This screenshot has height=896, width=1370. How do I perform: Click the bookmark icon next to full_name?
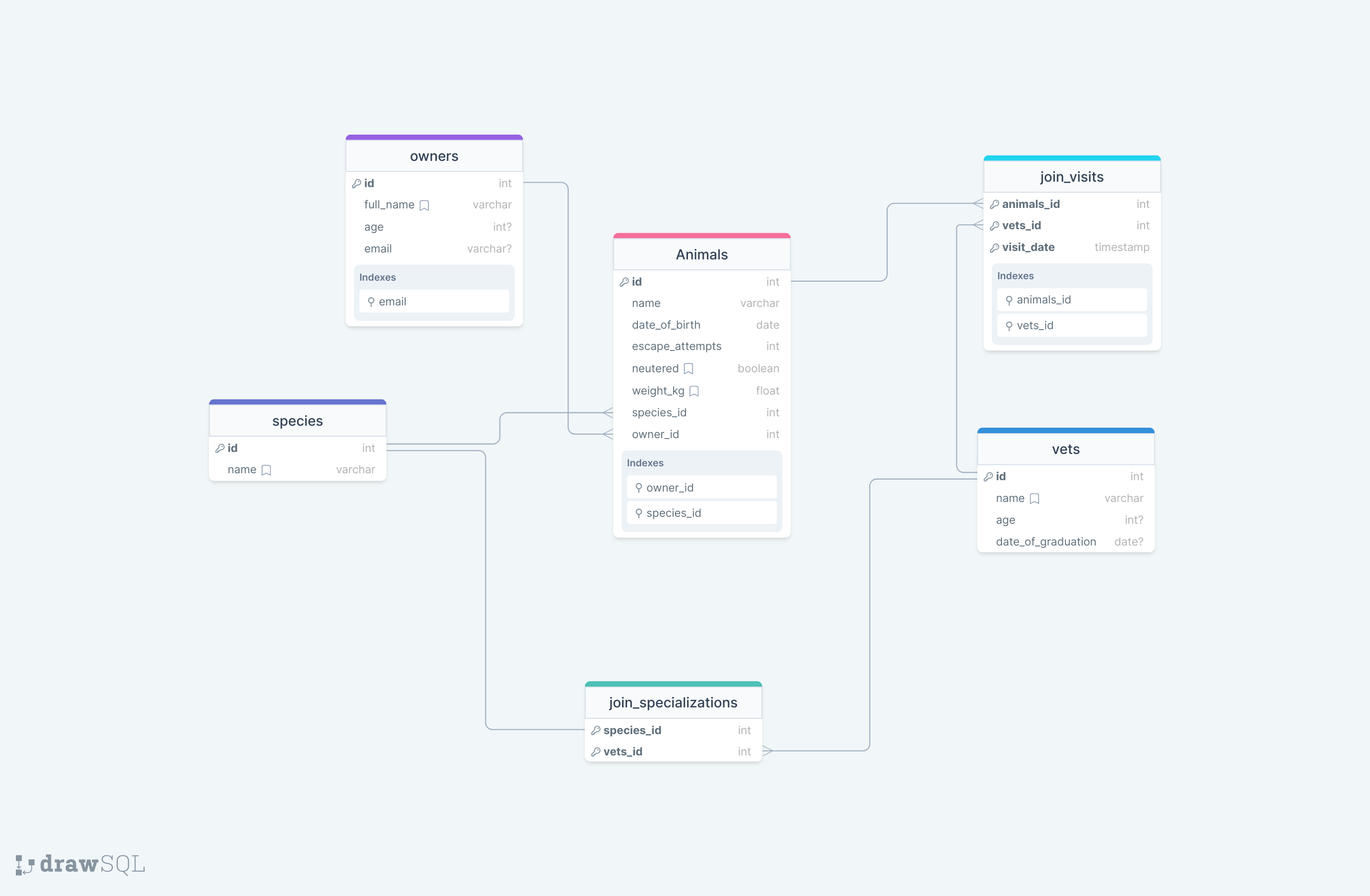(x=424, y=205)
